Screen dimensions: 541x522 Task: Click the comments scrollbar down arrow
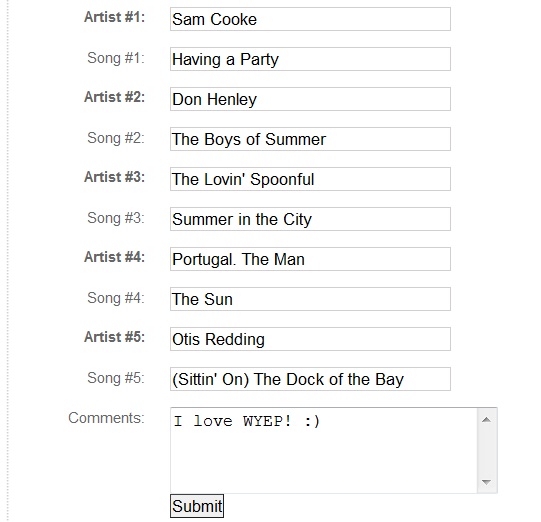tap(486, 482)
